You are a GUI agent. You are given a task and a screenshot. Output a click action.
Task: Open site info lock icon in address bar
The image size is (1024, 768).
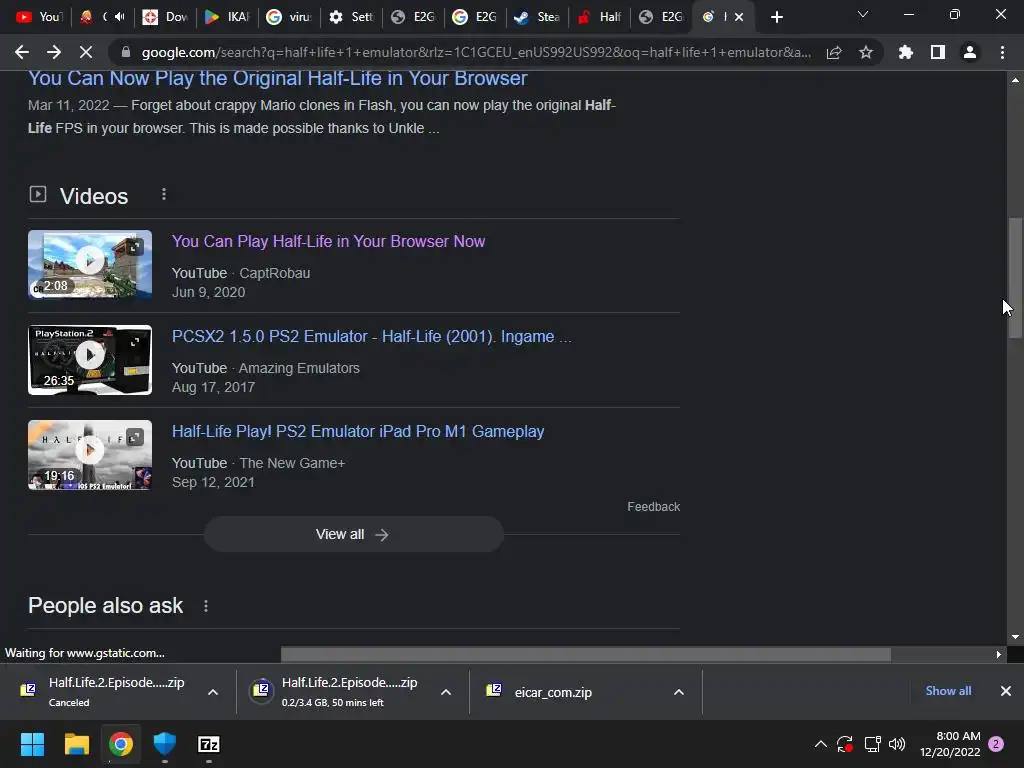pyautogui.click(x=126, y=52)
